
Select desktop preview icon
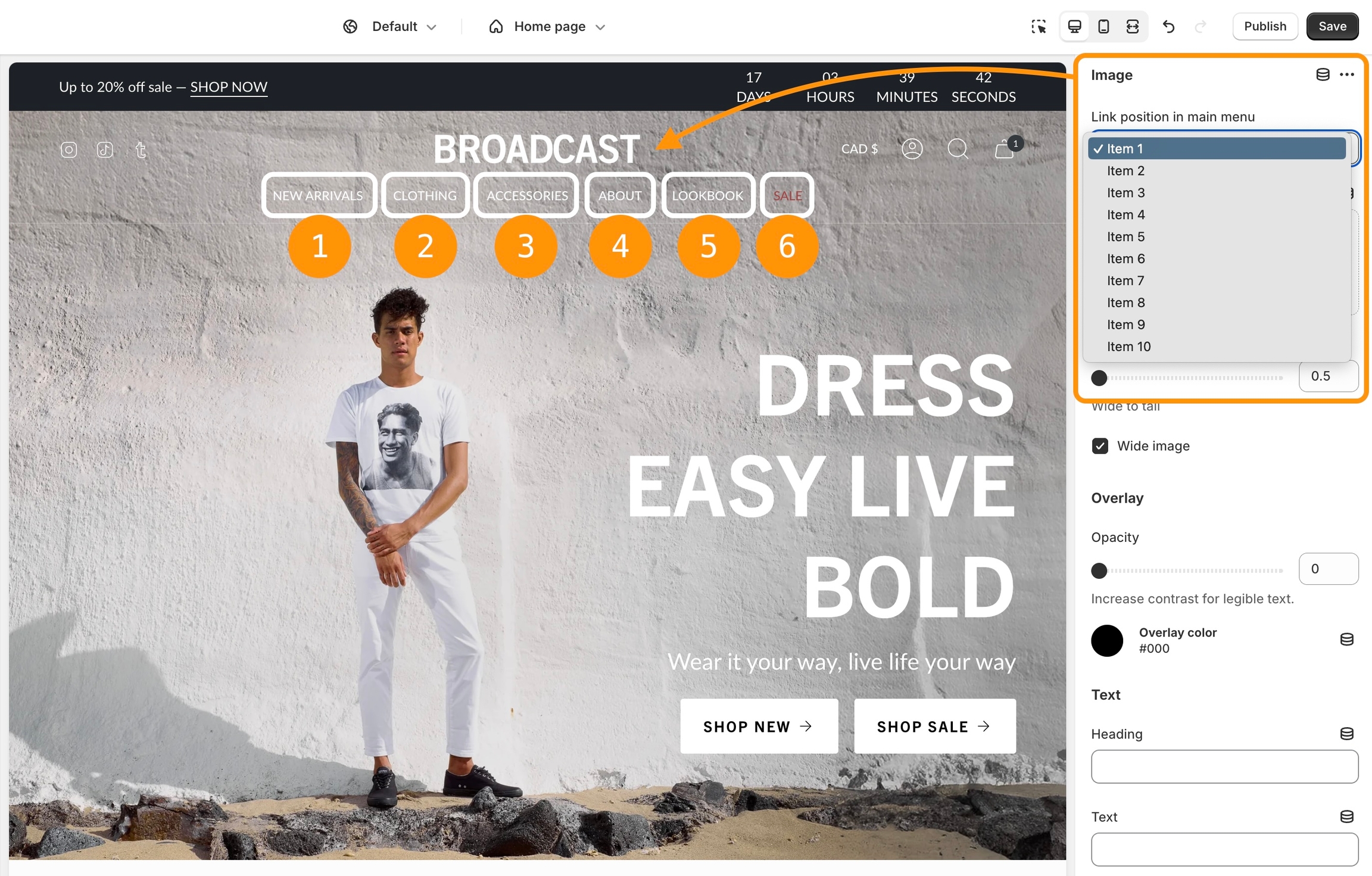pyautogui.click(x=1074, y=26)
